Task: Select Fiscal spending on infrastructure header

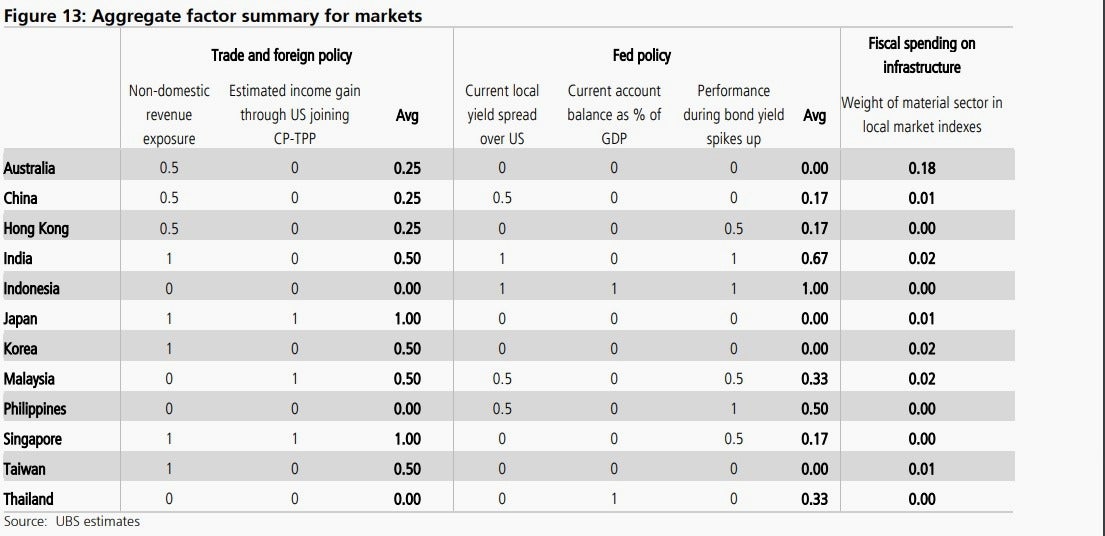Action: click(922, 55)
